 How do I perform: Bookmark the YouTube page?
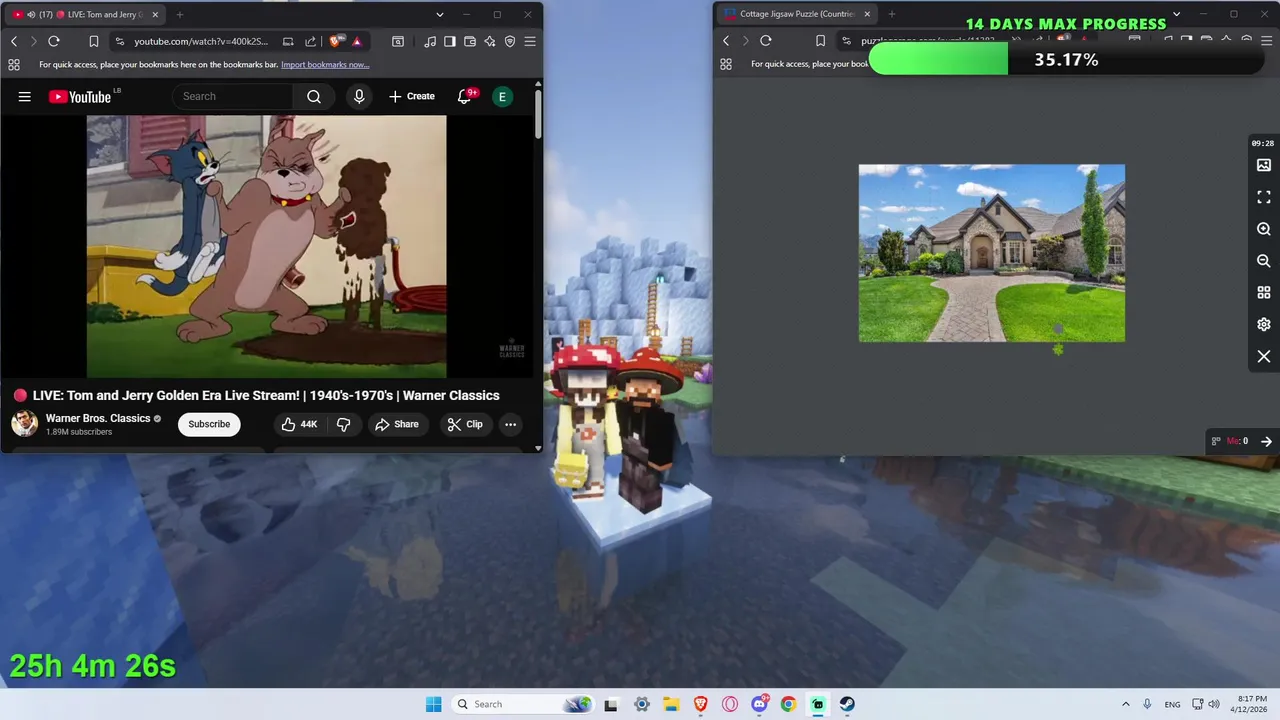[x=93, y=41]
